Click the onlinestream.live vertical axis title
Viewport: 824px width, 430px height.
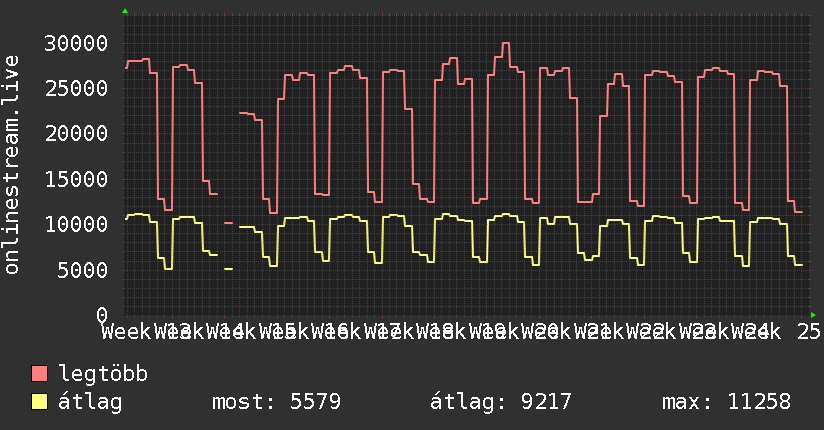point(11,165)
